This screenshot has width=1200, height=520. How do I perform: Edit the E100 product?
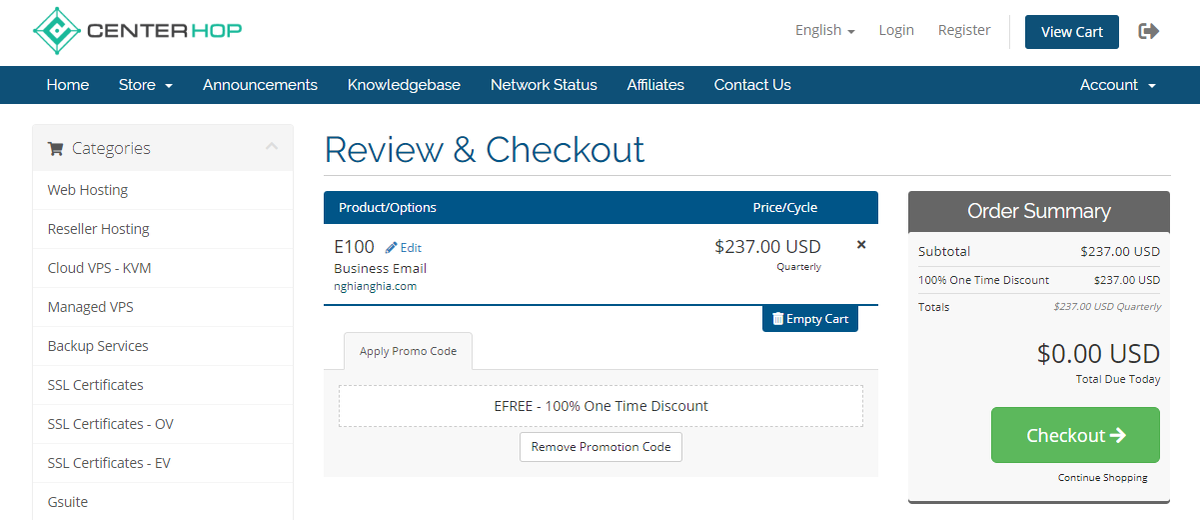(x=404, y=248)
